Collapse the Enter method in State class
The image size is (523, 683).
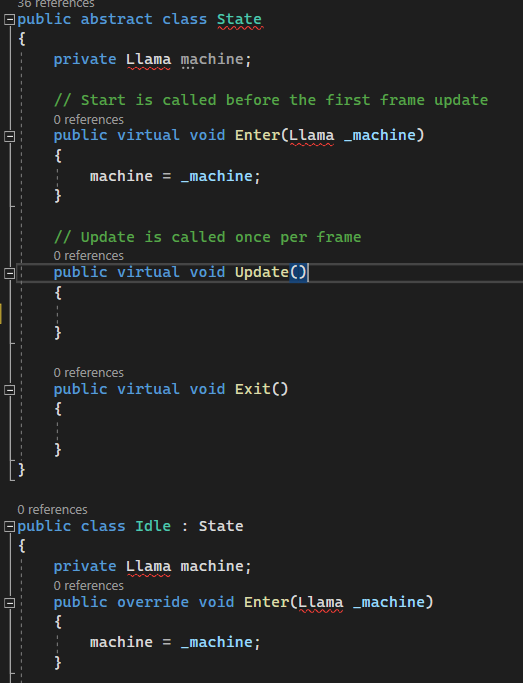click(10, 136)
